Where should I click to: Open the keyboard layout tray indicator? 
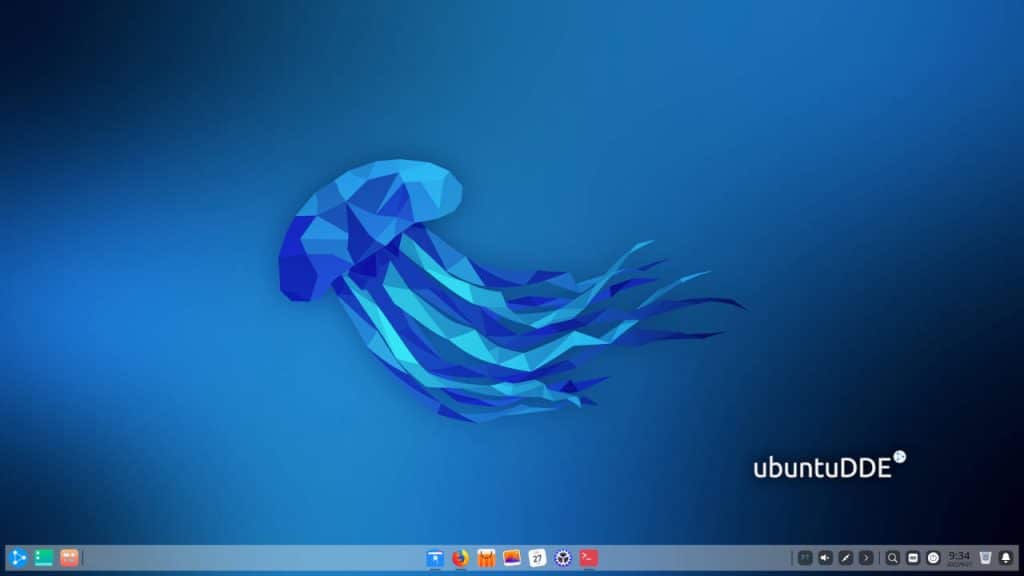click(805, 557)
